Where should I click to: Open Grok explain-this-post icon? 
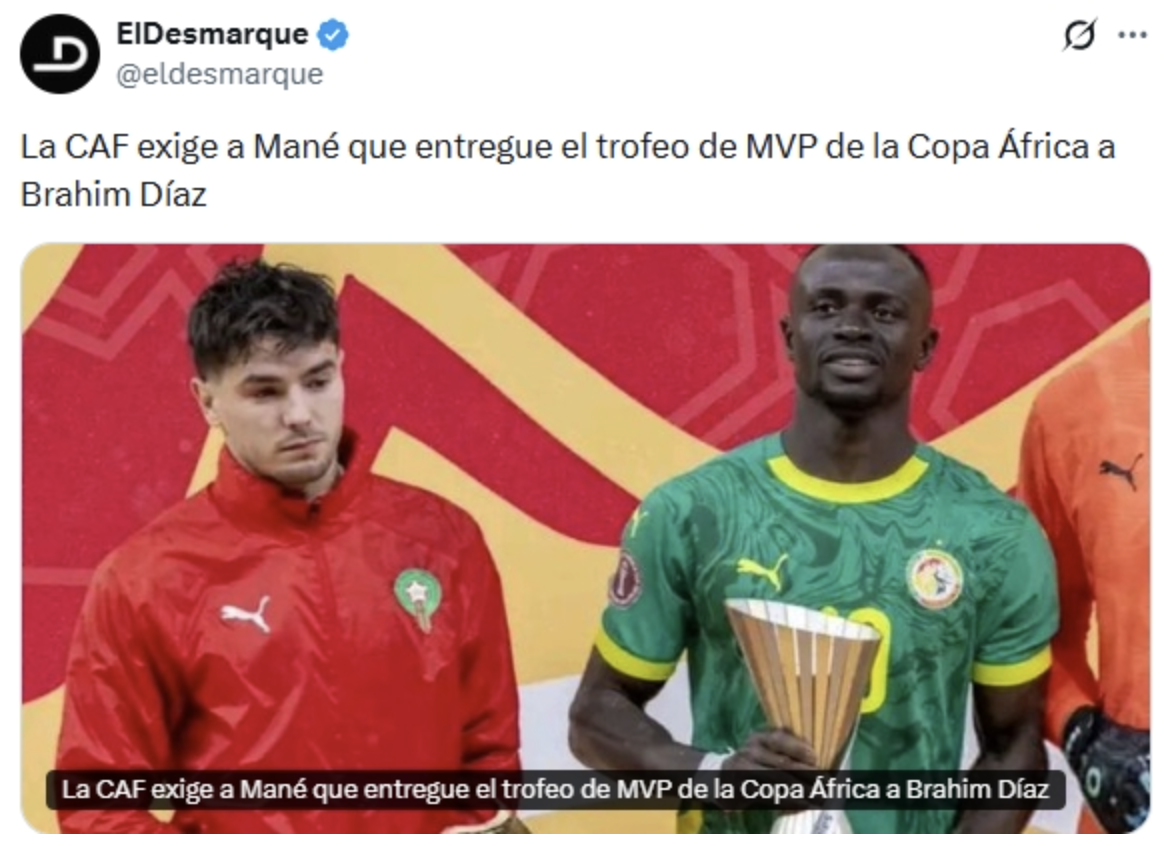[x=1079, y=35]
